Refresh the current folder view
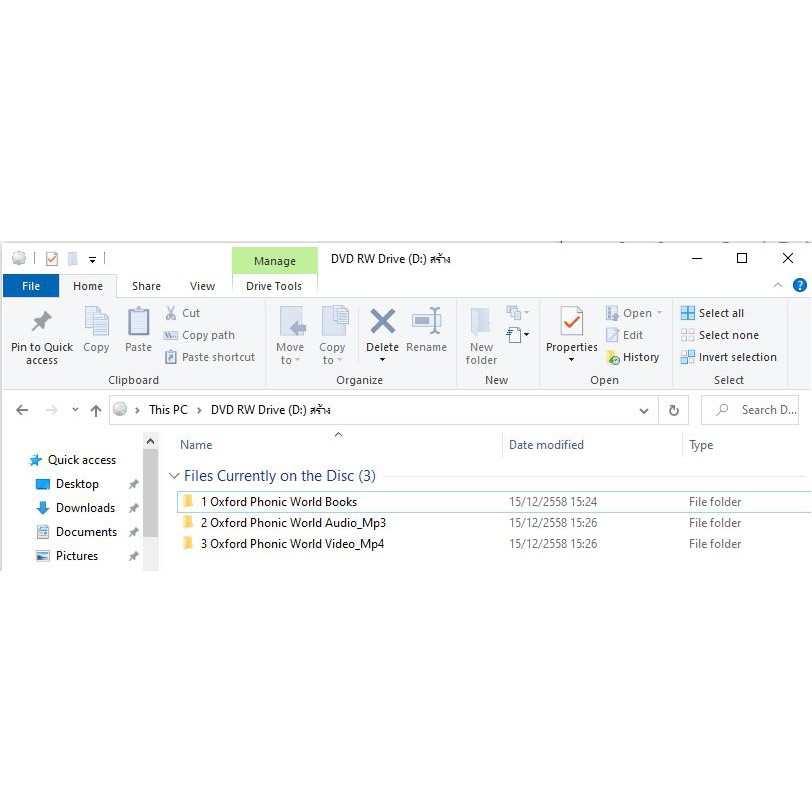Screen dimensions: 812x812 click(673, 410)
